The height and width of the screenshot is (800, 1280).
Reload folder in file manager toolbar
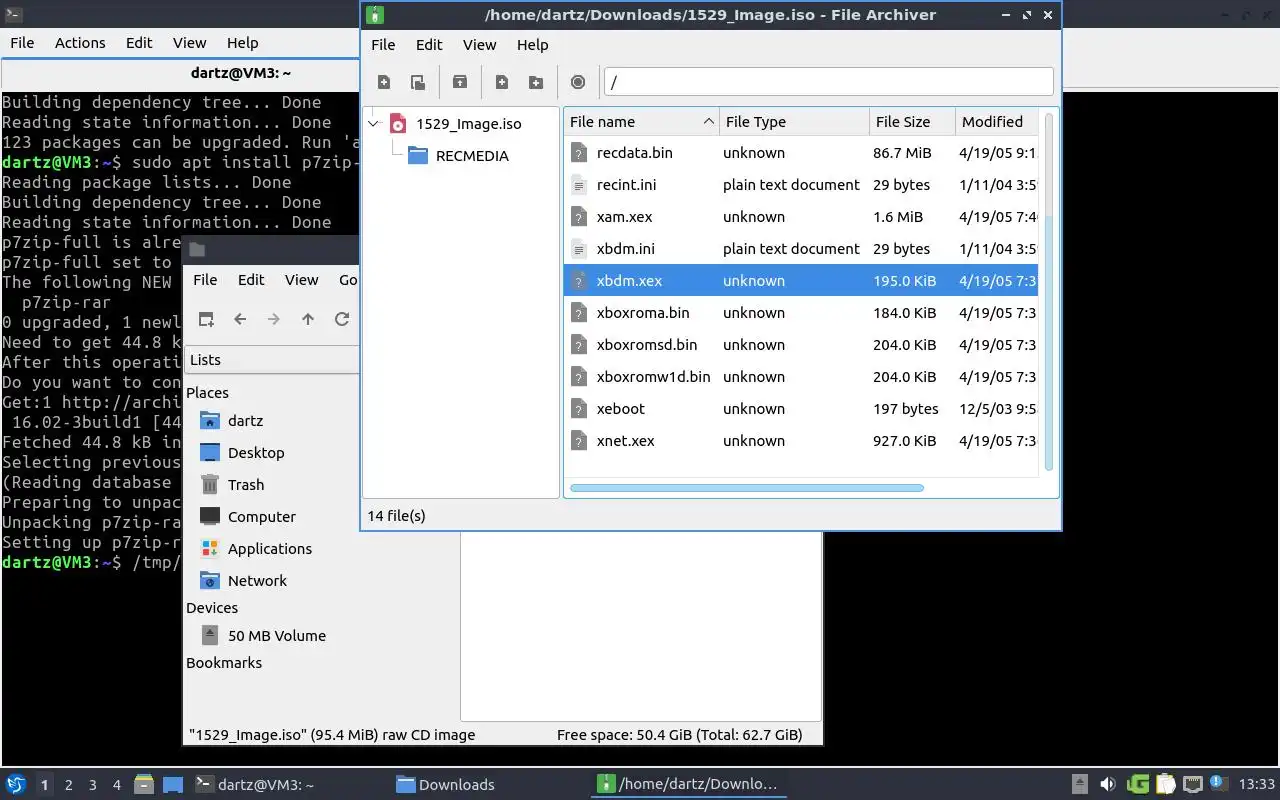342,319
